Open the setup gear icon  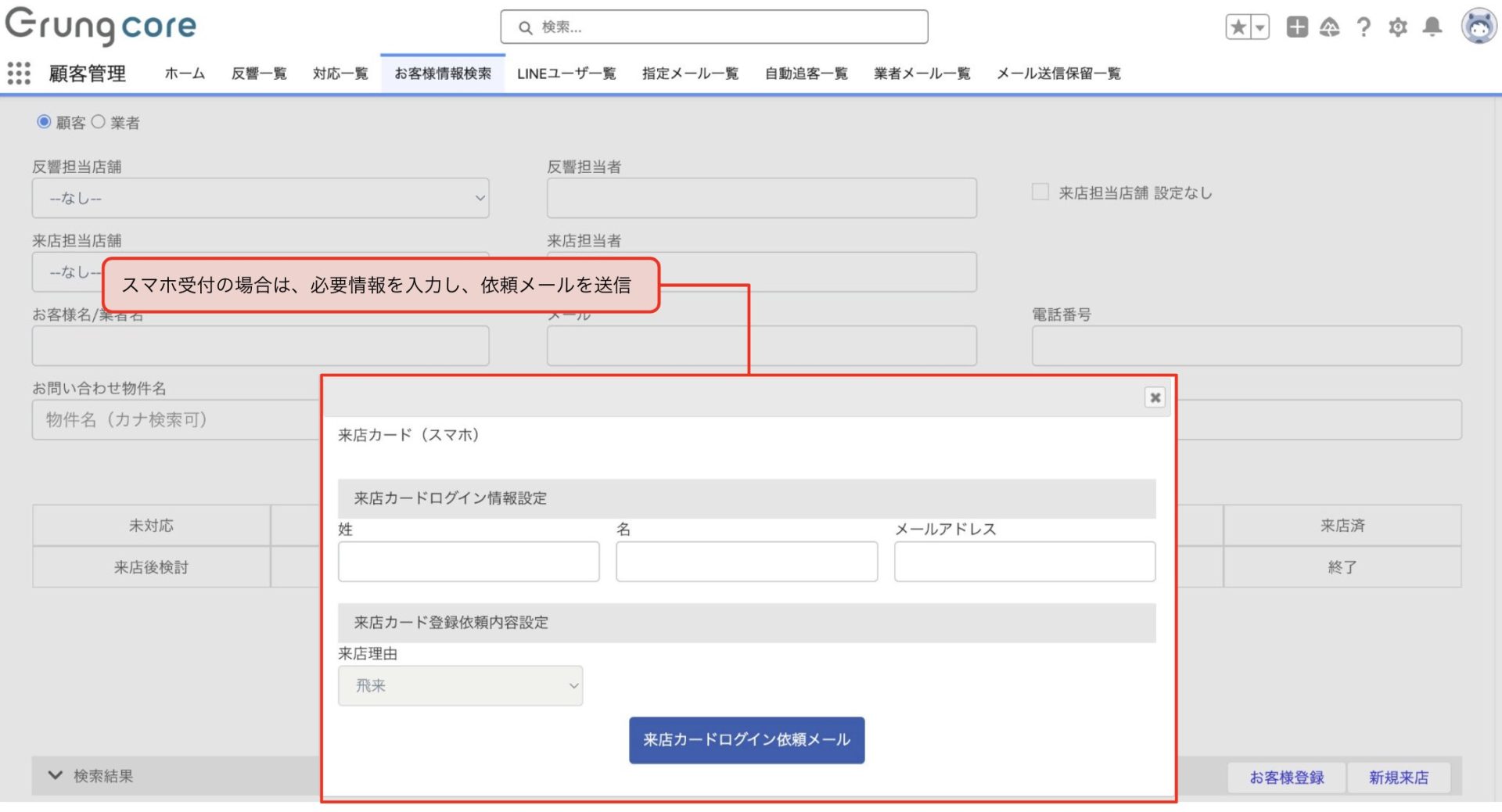pos(1397,27)
